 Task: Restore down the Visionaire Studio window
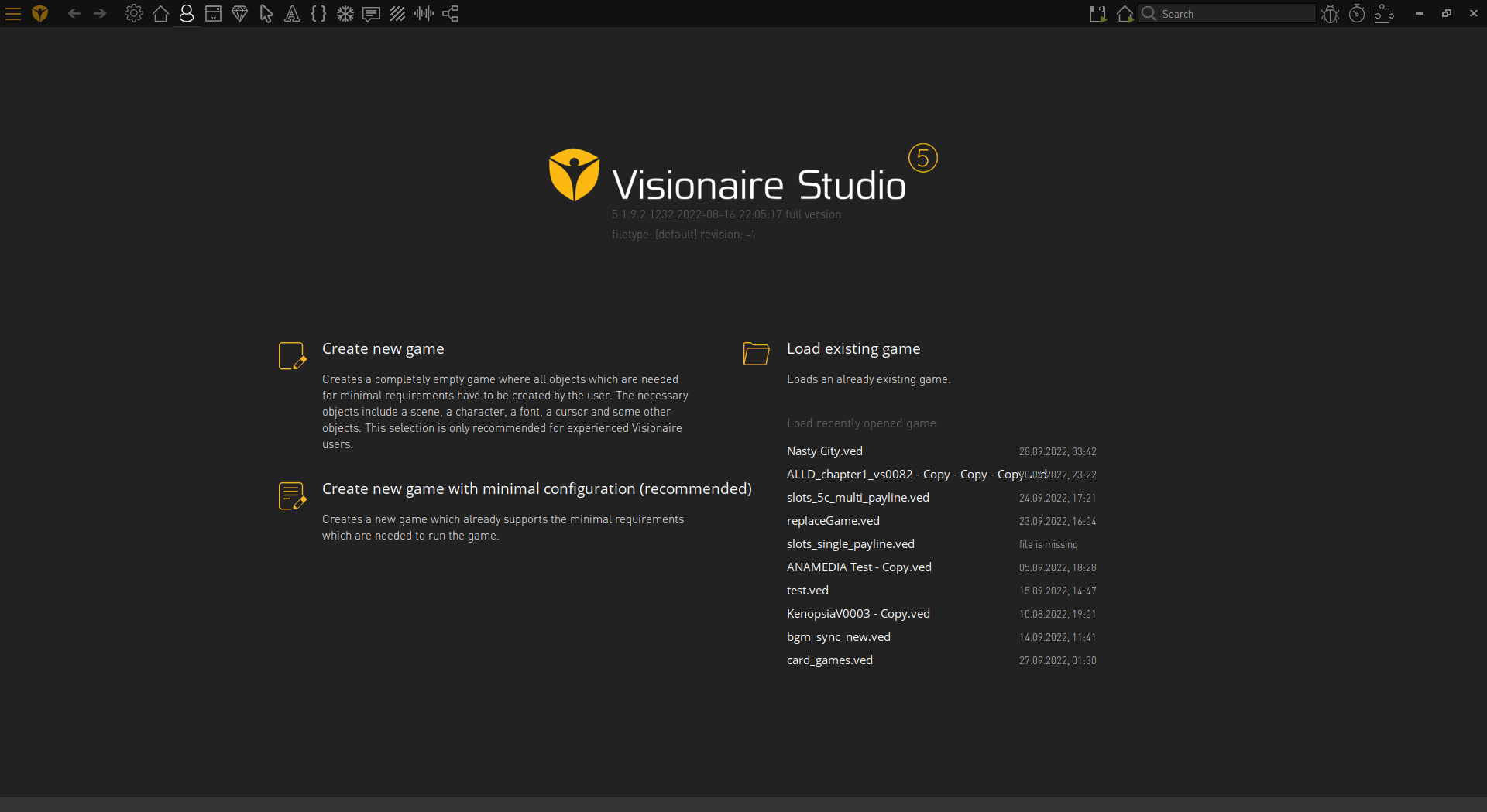pos(1446,14)
